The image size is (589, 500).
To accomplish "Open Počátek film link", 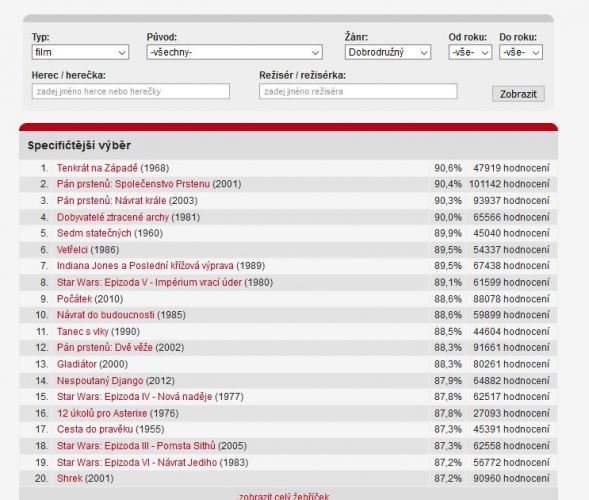I will 74,299.
